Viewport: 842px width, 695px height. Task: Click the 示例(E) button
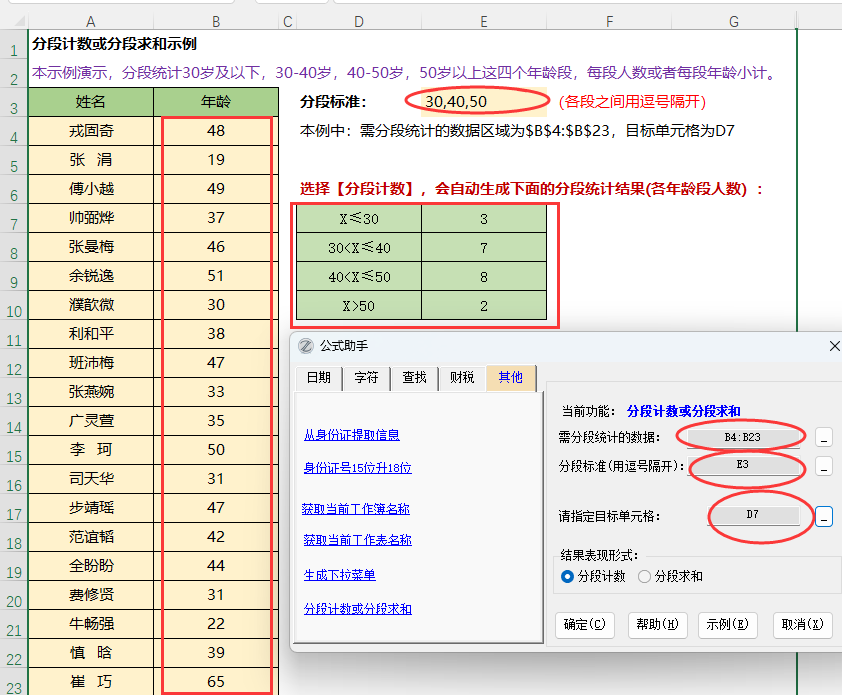727,624
